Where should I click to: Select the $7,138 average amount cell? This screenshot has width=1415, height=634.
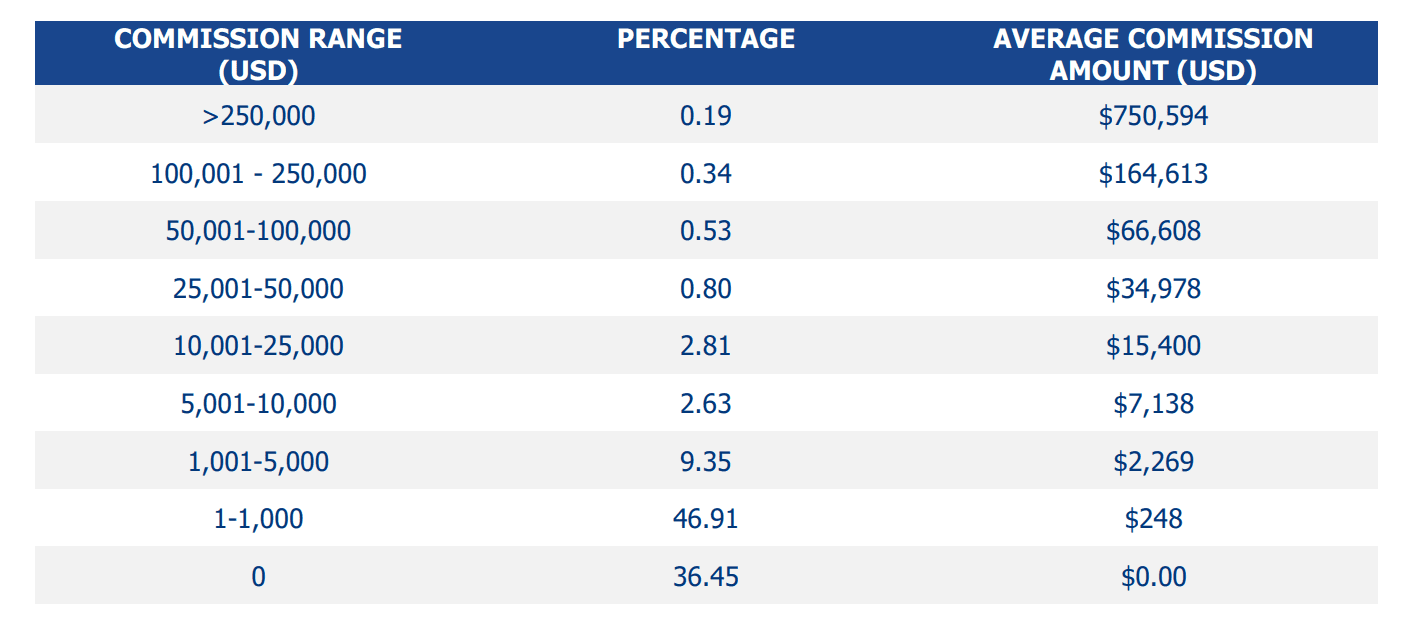click(x=1153, y=404)
